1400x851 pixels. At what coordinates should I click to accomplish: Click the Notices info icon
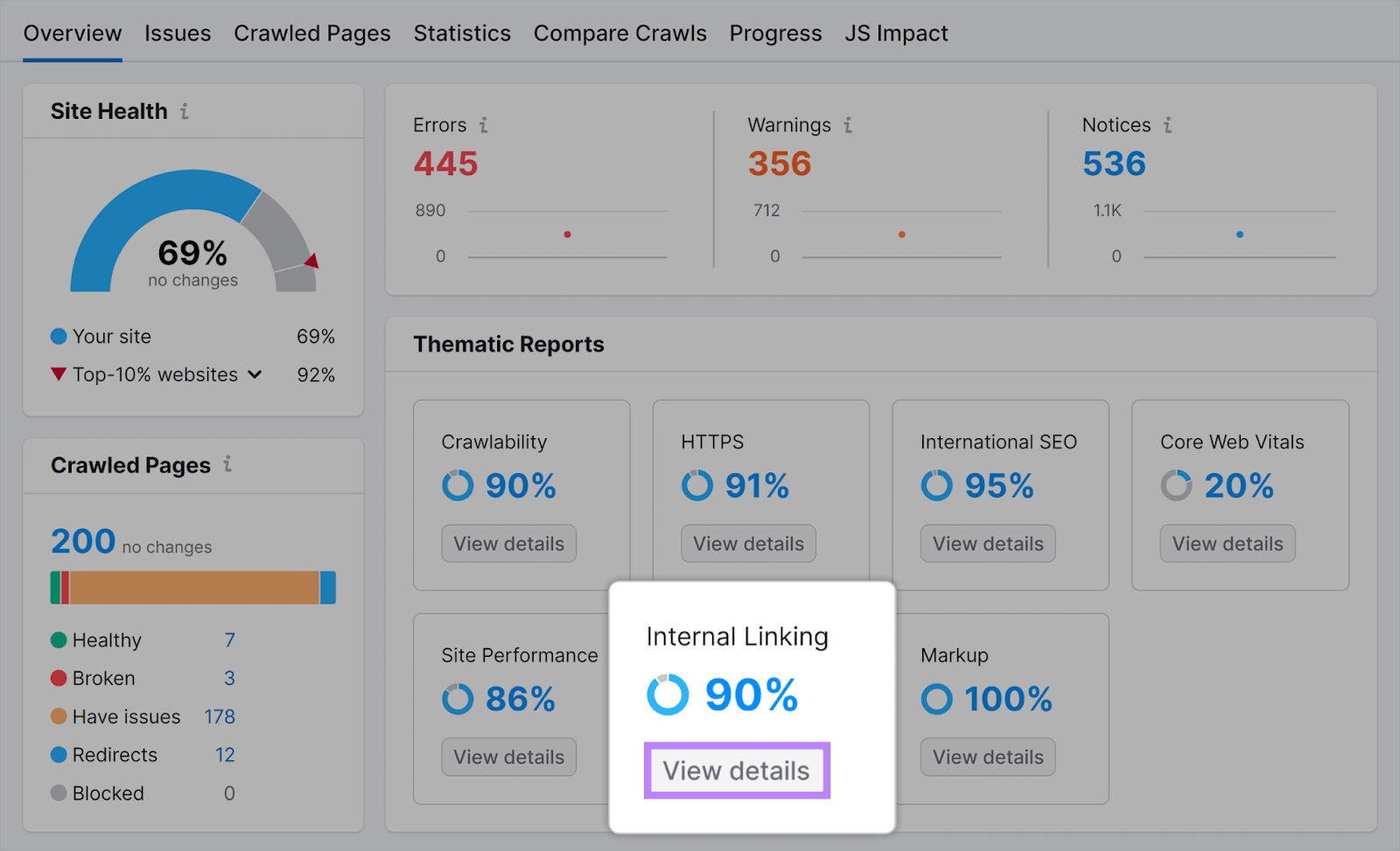pos(1167,125)
